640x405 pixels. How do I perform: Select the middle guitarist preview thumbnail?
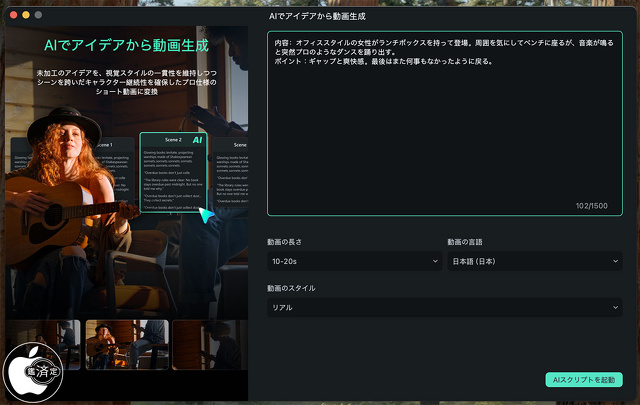pyautogui.click(x=127, y=345)
